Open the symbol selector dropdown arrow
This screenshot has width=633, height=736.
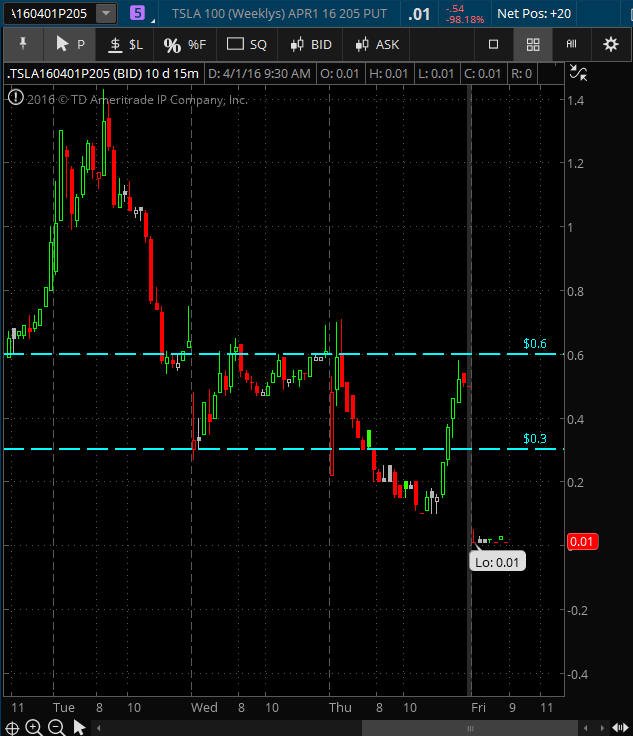[x=106, y=14]
